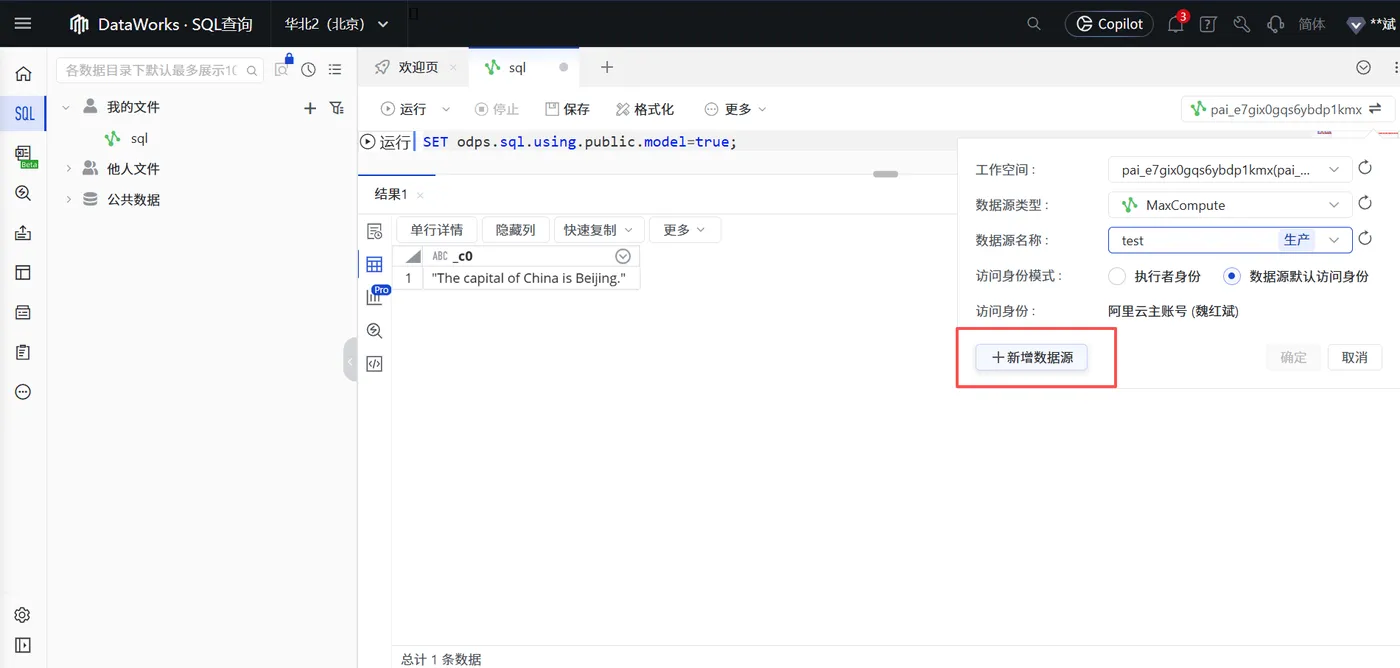Expand the 他人文件 folder
Image resolution: width=1400 pixels, height=668 pixels.
pos(68,169)
